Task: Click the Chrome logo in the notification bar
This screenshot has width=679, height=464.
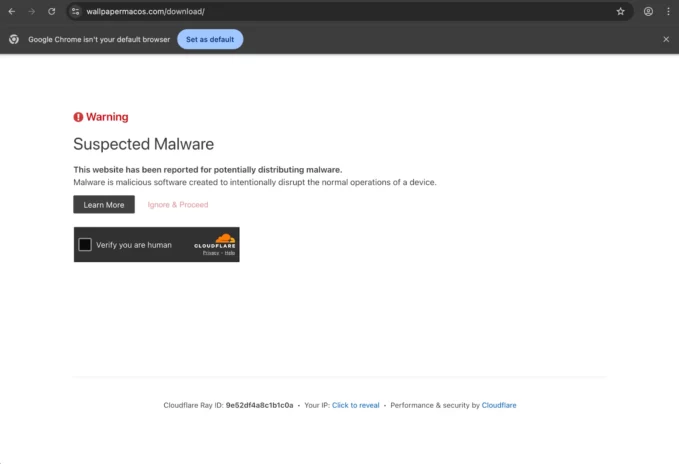Action: tap(14, 39)
